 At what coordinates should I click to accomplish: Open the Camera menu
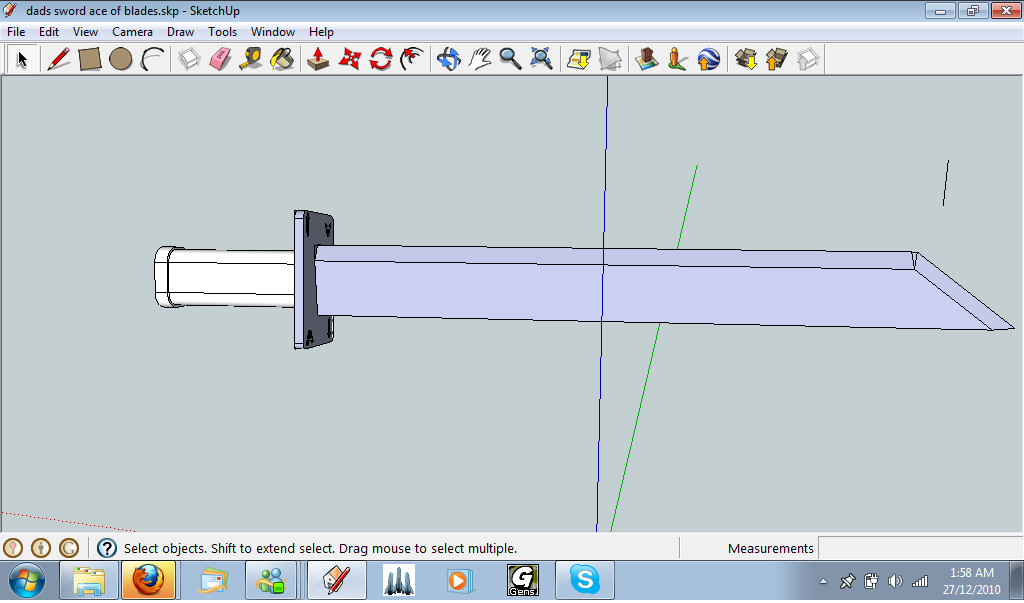click(x=132, y=31)
